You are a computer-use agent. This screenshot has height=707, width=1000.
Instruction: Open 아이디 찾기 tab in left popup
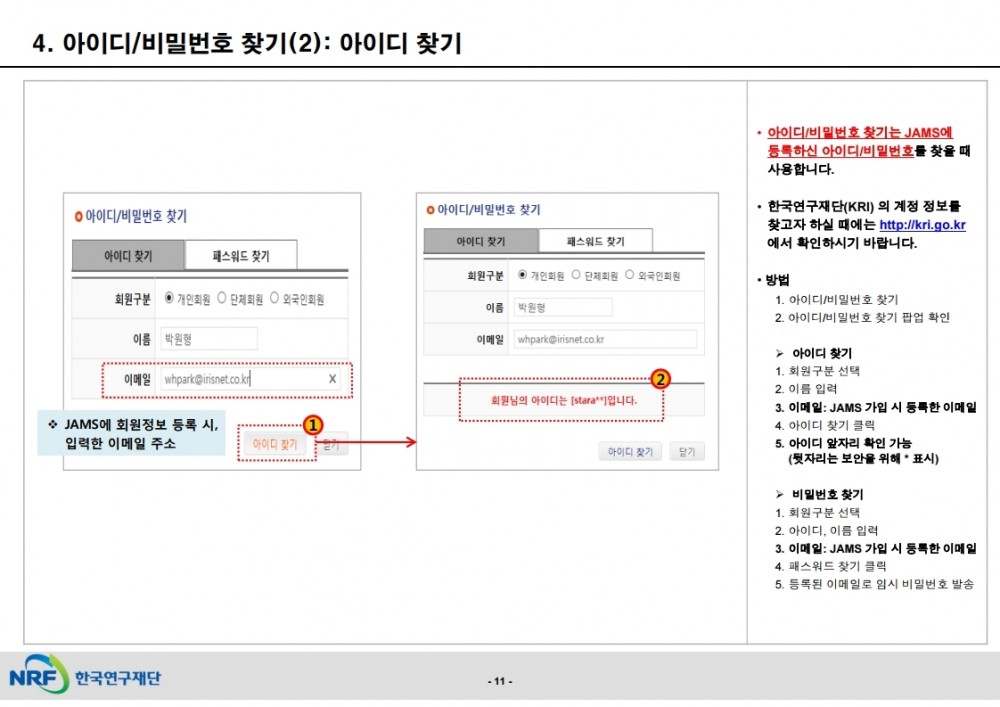[x=128, y=255]
